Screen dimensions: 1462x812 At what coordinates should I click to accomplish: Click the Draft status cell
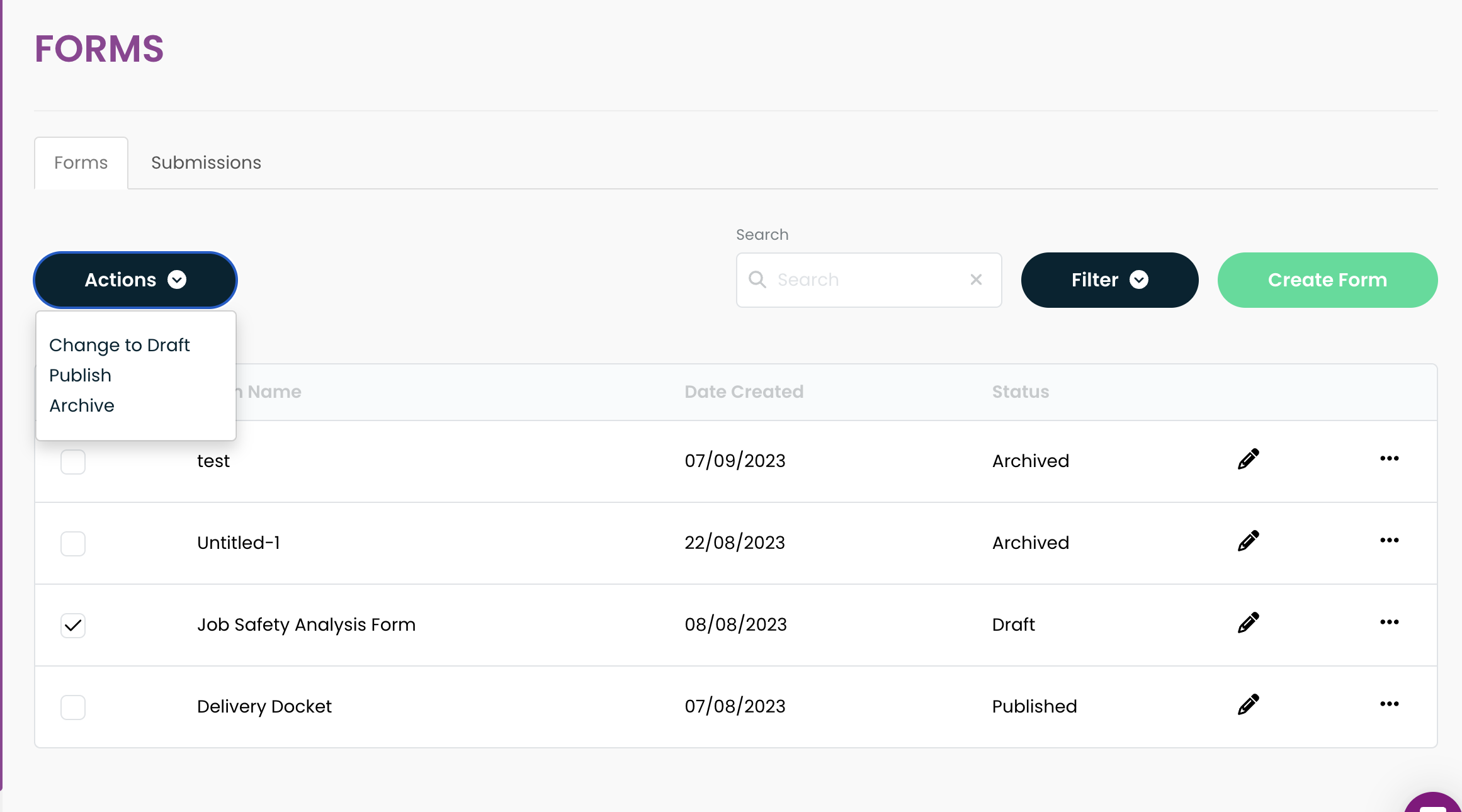pos(1014,624)
